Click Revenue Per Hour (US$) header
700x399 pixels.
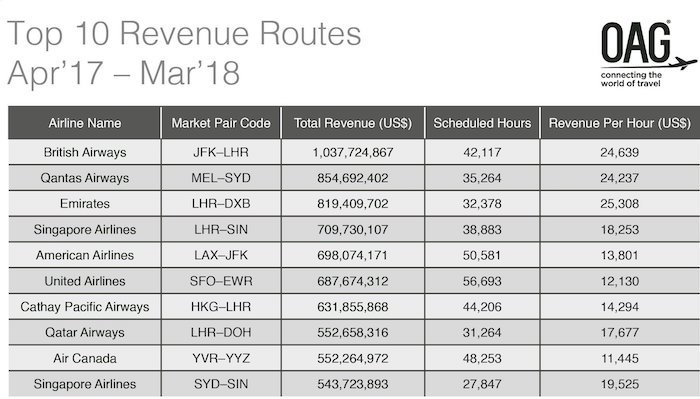click(620, 123)
